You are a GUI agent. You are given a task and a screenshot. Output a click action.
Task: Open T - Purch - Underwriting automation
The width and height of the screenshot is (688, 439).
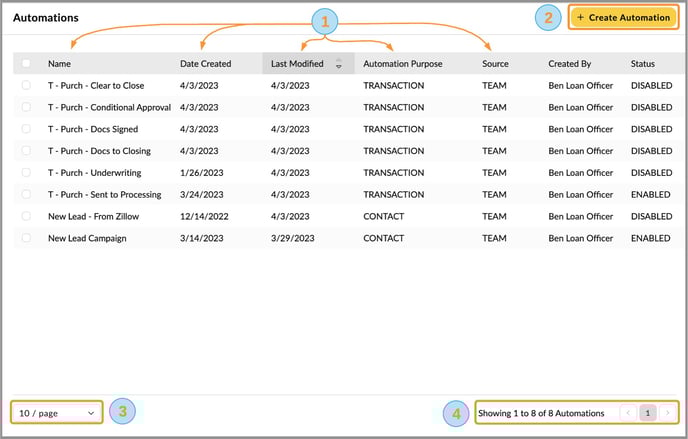tap(94, 173)
